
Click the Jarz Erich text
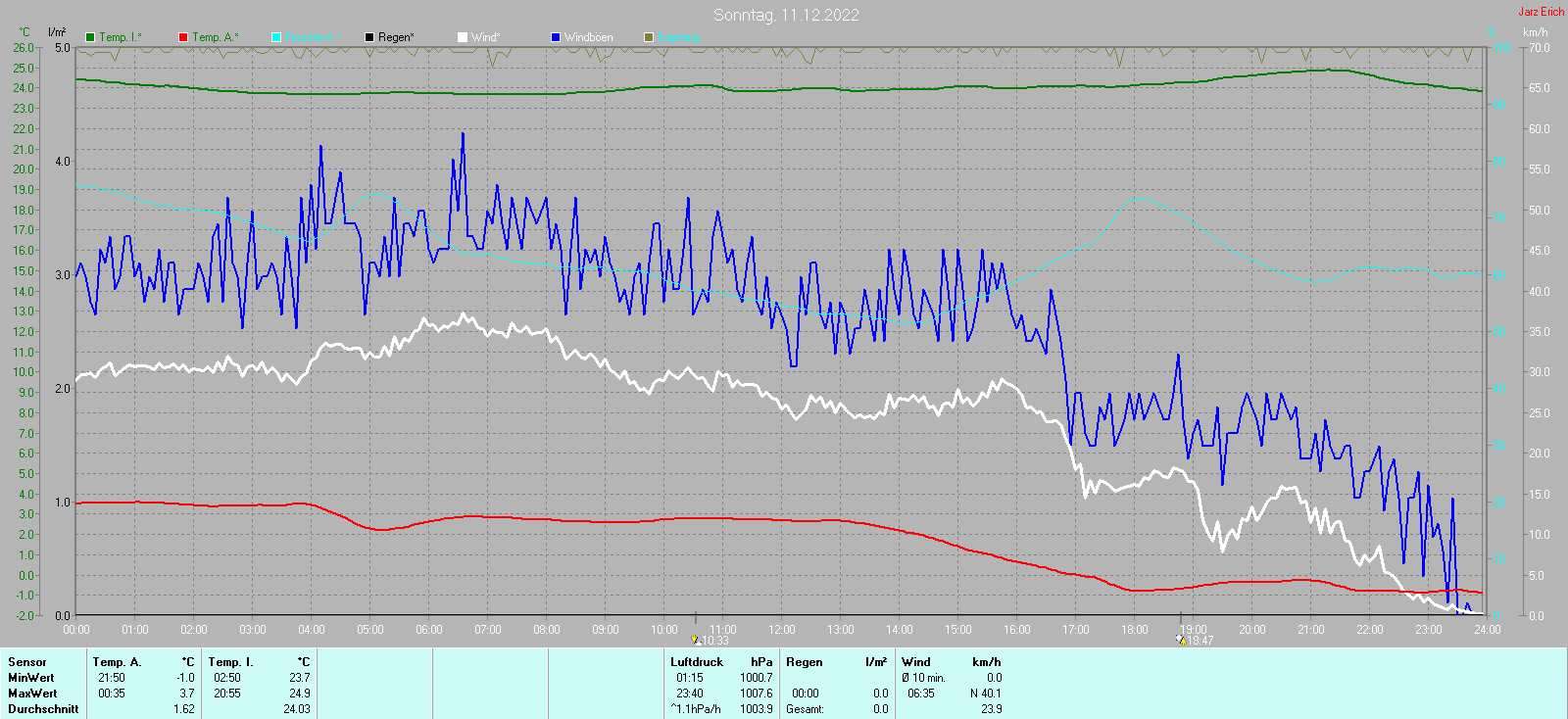pos(1541,12)
